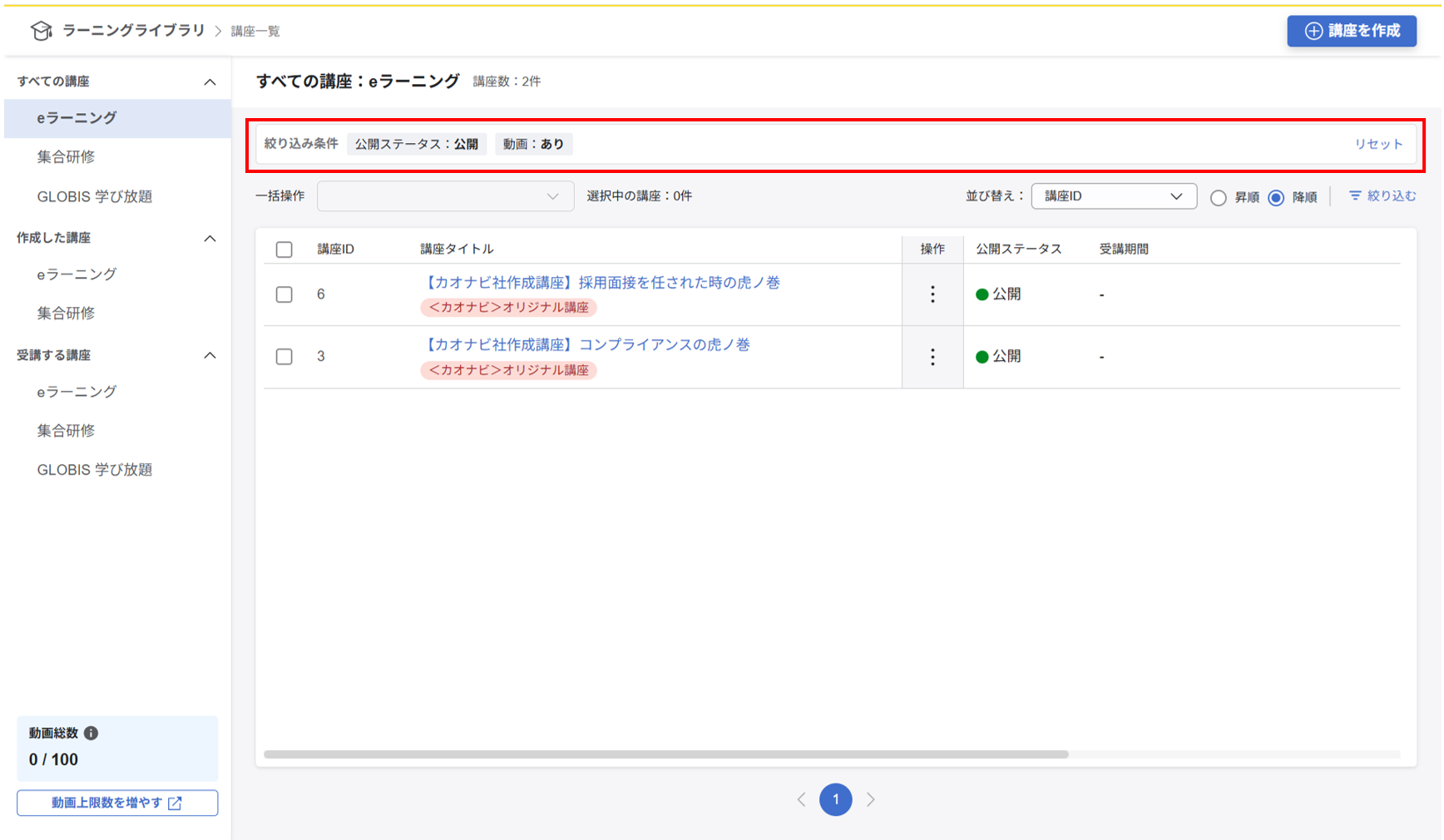Screen dimensions: 1444x840
Task: Select GLOBIS 学び放題 under 受講する講座
Action: 94,470
